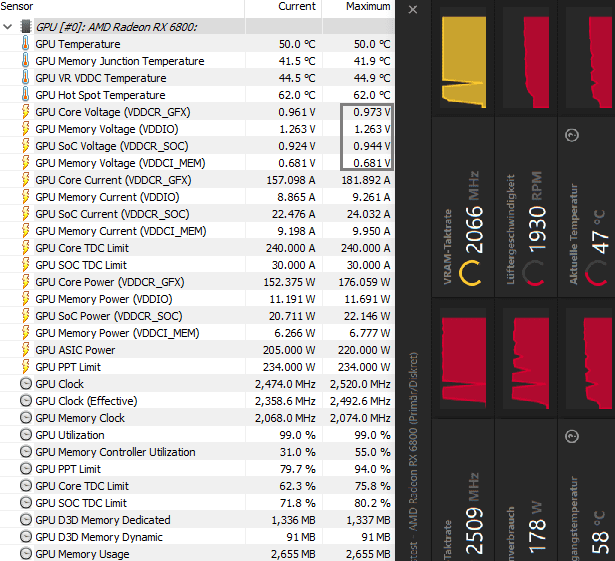The height and width of the screenshot is (561, 615).
Task: Click maximum value 181.892 A
Action: [366, 180]
